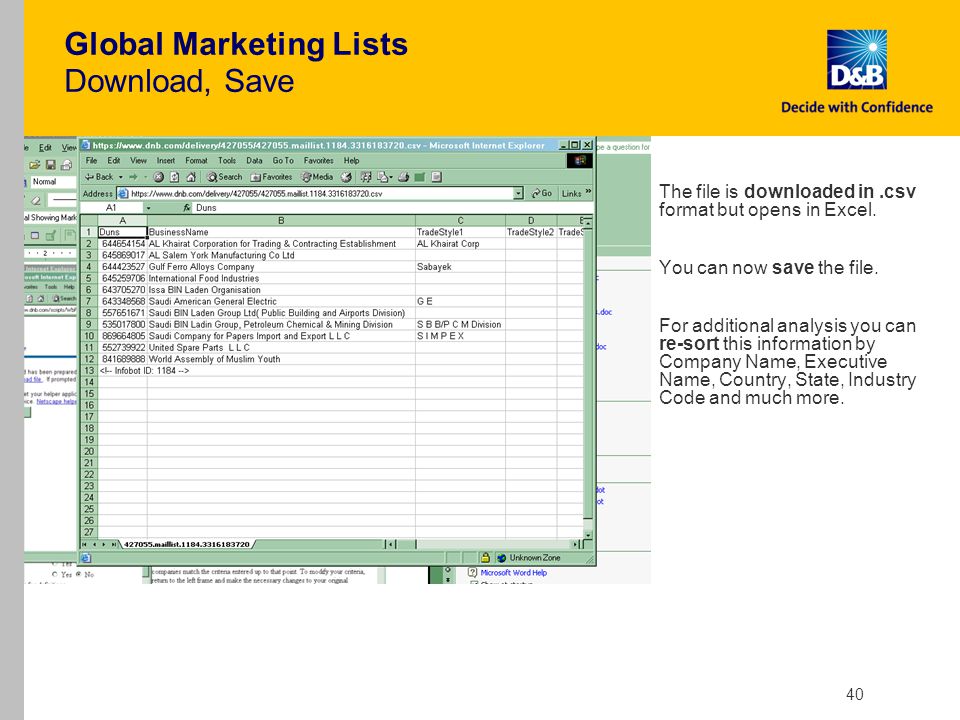Screen dimensions: 960x720
Task: Open the Go To menu
Action: [283, 160]
